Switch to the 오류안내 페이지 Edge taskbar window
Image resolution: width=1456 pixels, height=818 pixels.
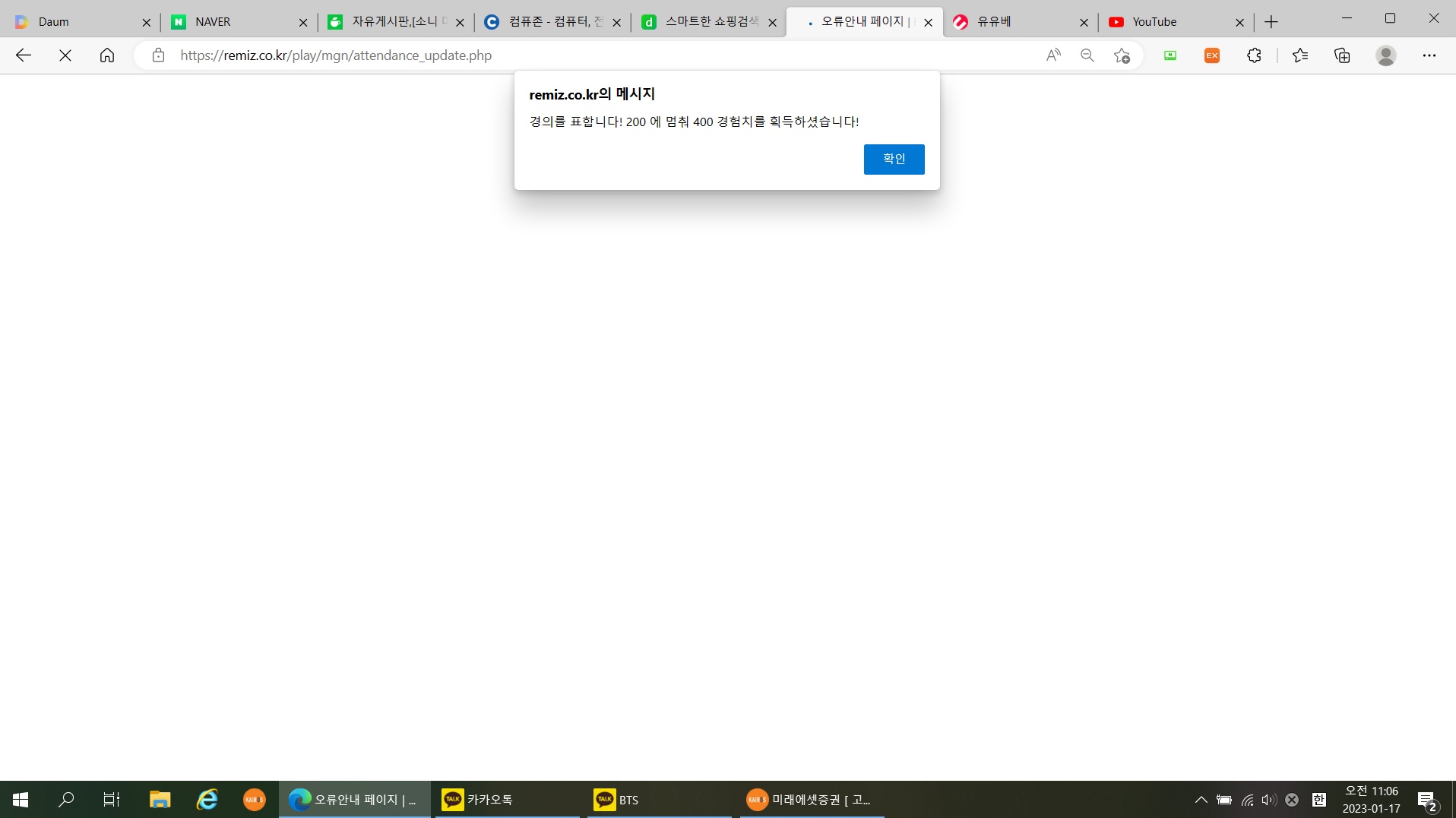(x=354, y=799)
